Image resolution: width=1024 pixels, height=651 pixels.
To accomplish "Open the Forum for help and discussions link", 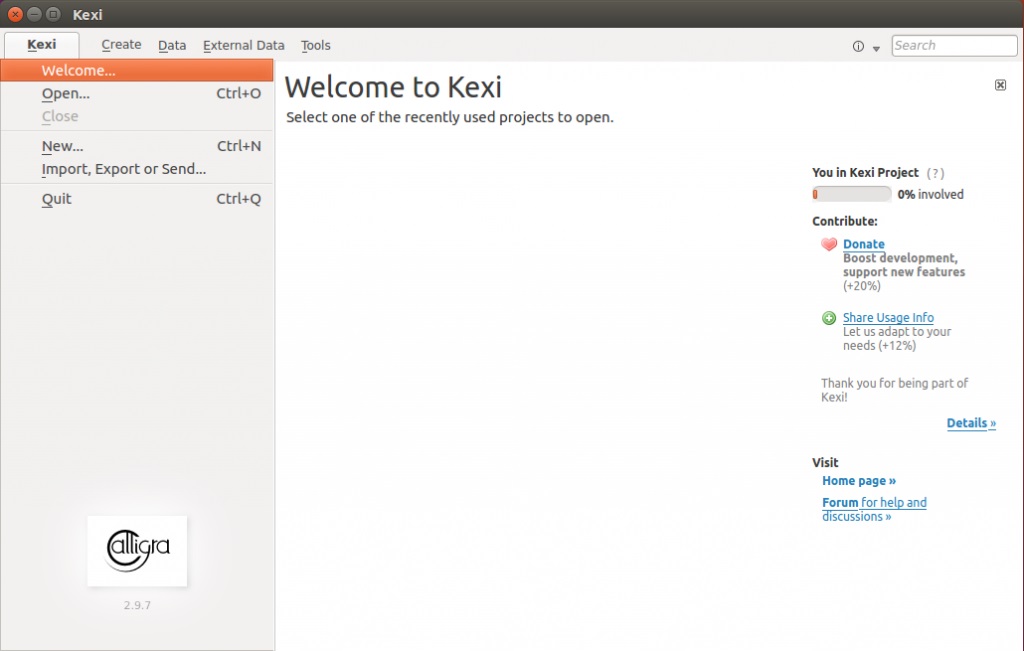I will (874, 509).
